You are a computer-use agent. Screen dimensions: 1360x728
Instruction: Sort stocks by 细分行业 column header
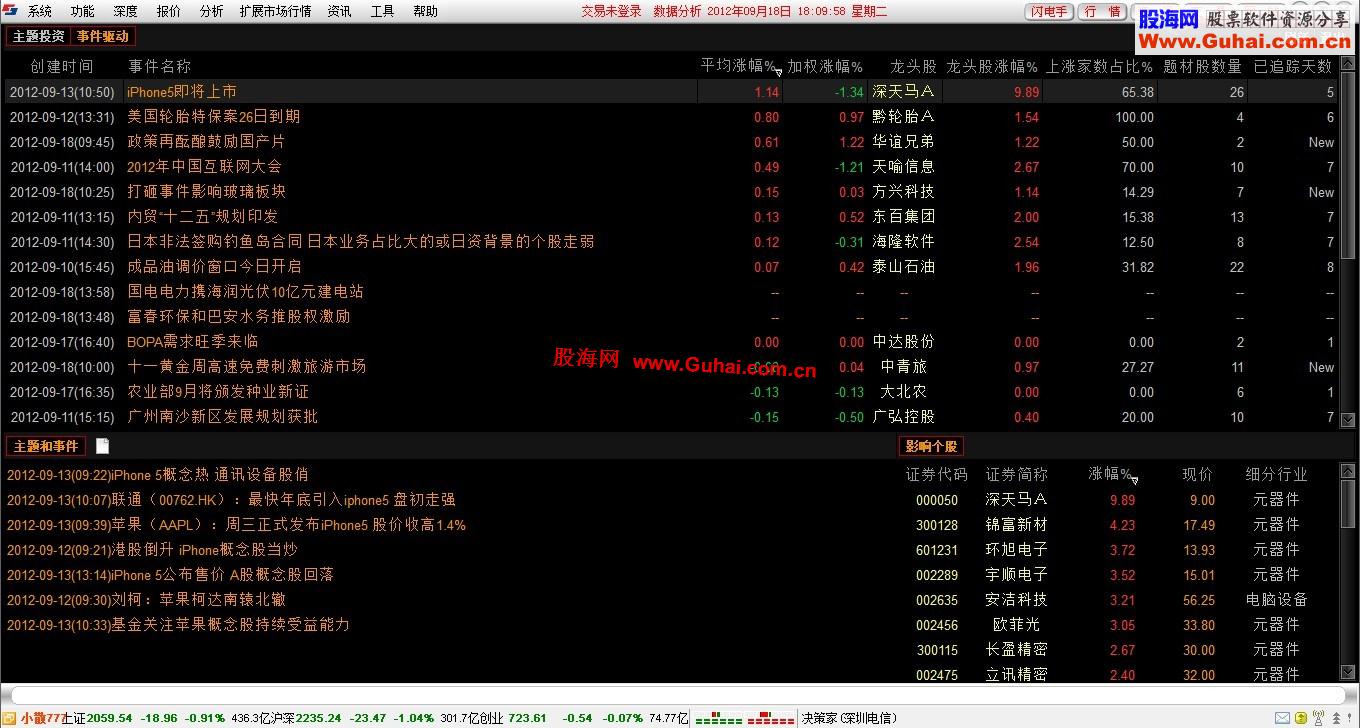click(x=1276, y=474)
